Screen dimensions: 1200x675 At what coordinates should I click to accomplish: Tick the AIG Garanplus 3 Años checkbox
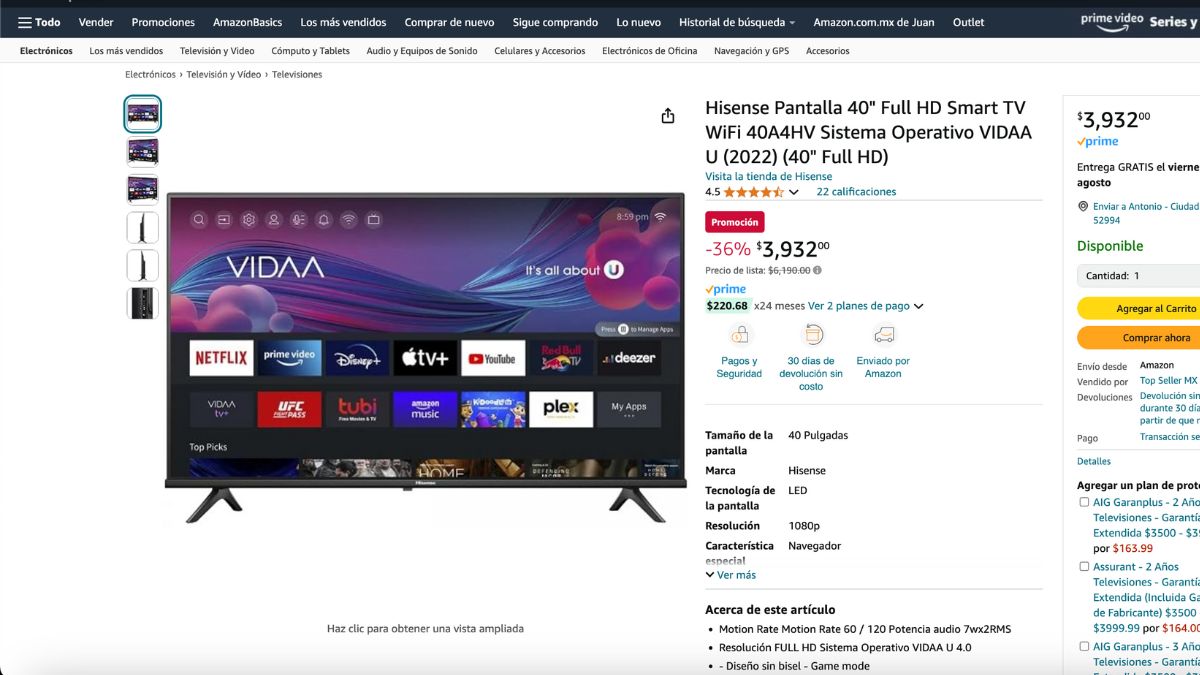(x=1084, y=646)
